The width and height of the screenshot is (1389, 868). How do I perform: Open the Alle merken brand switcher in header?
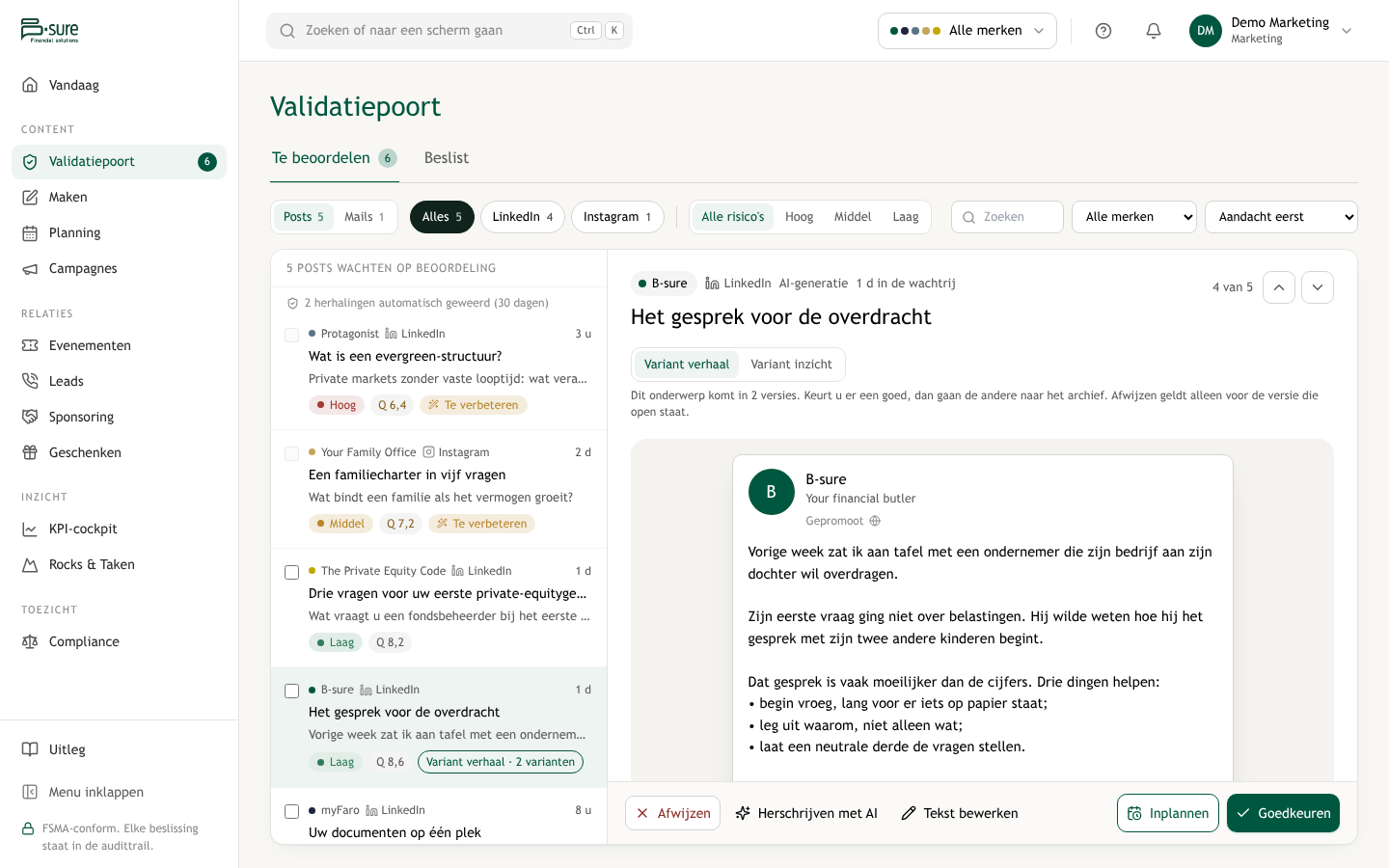tap(967, 31)
